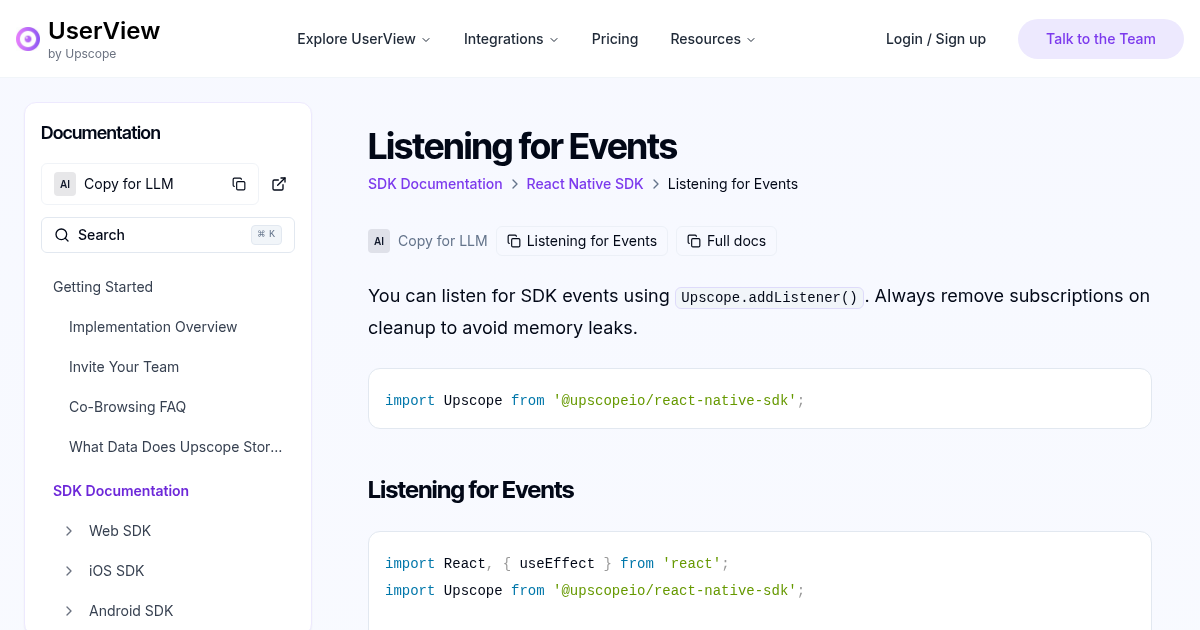
Task: Click the AI badge in the sidebar
Action: (x=65, y=184)
